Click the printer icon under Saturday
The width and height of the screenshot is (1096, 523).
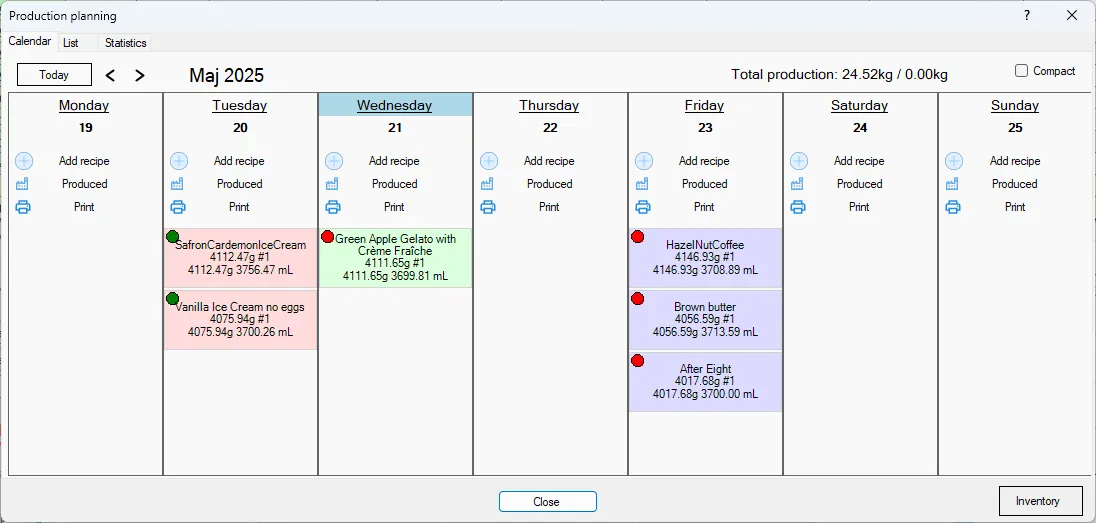click(x=798, y=207)
